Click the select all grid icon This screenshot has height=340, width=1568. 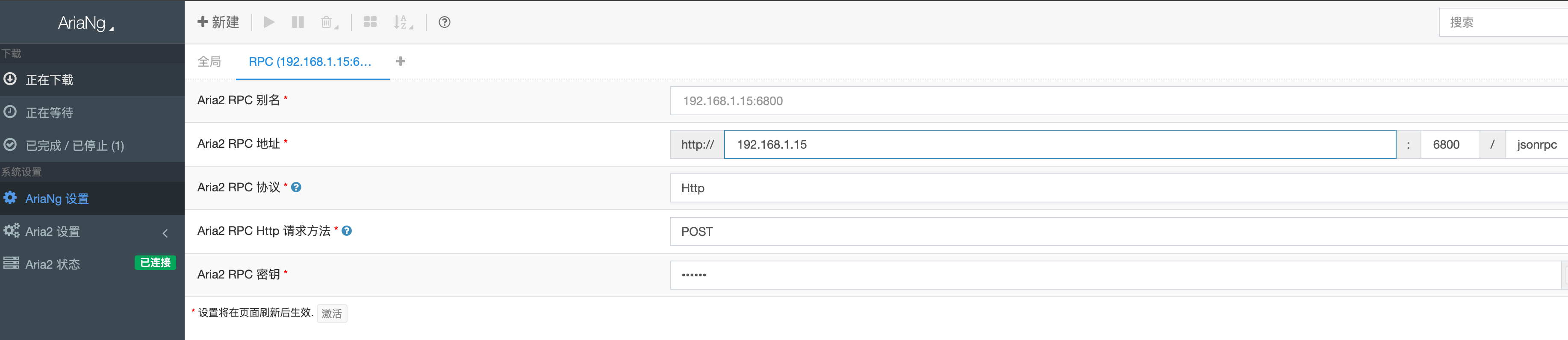click(x=370, y=23)
